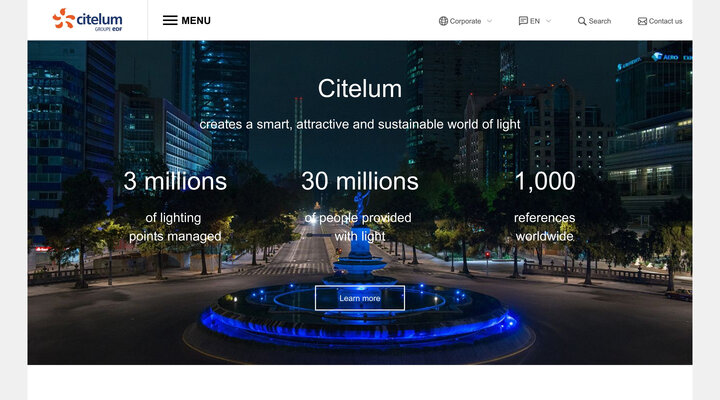Click the envelope contact icon
Viewport: 720px width, 400px height.
coord(642,21)
